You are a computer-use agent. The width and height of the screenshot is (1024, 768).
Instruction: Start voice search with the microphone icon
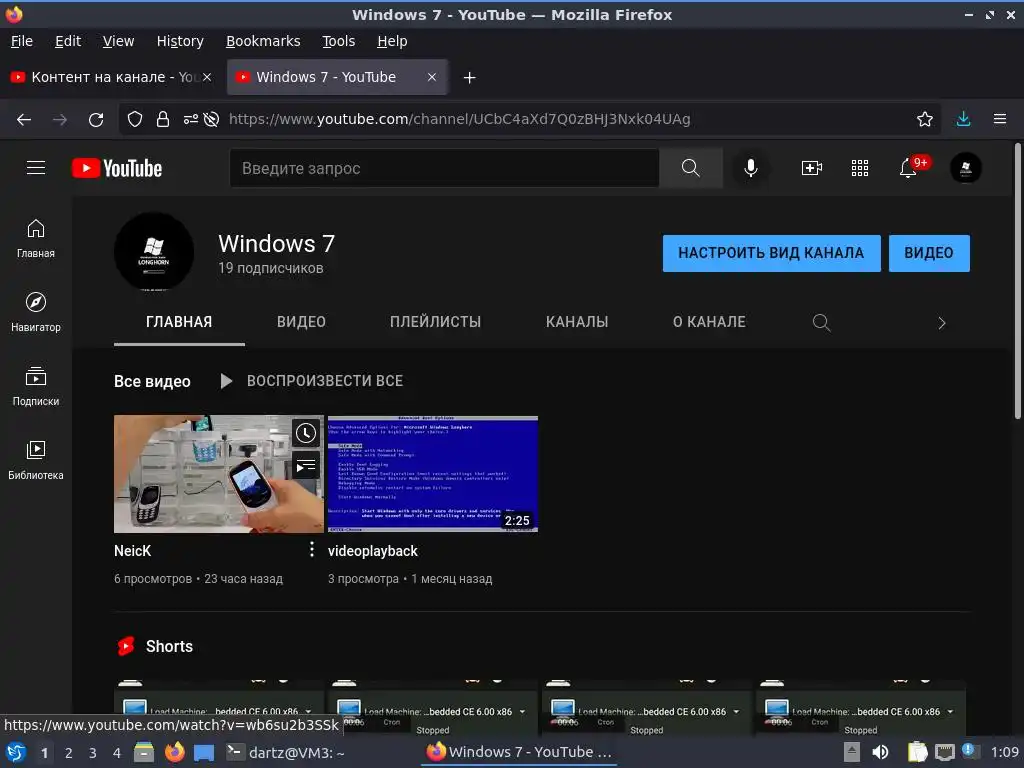[751, 168]
